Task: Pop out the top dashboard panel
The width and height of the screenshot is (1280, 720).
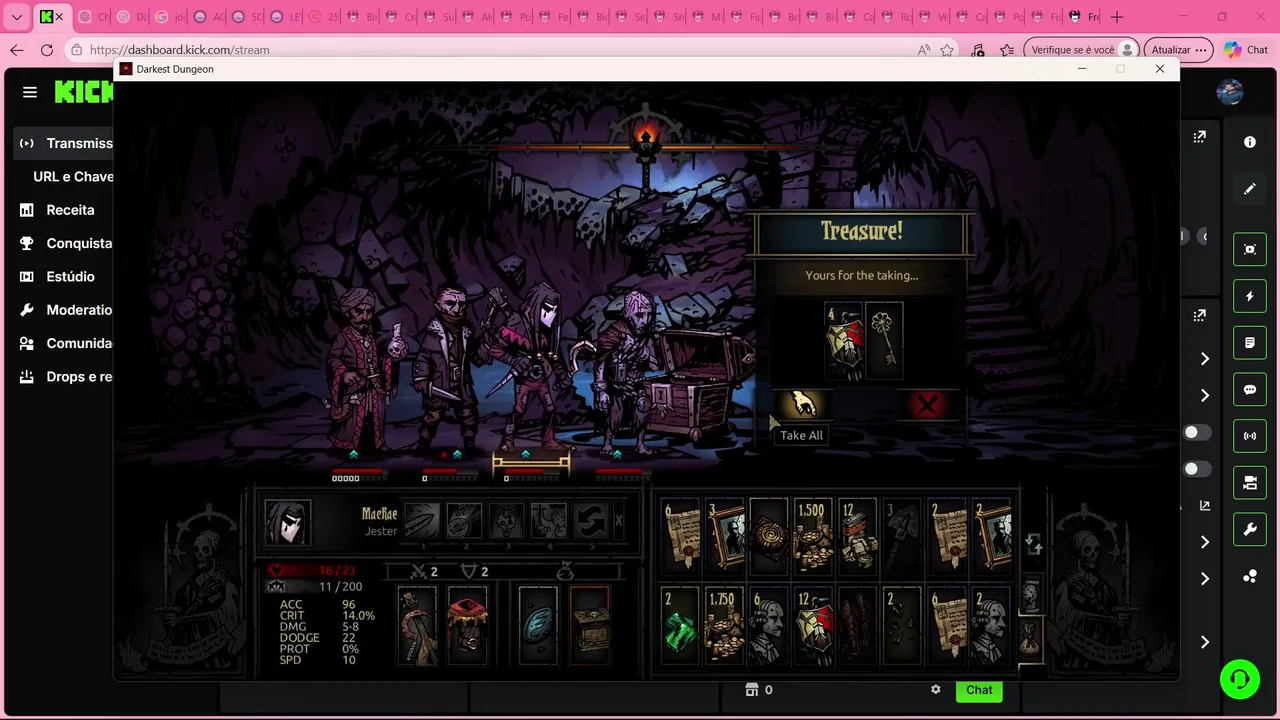Action: 1199,137
